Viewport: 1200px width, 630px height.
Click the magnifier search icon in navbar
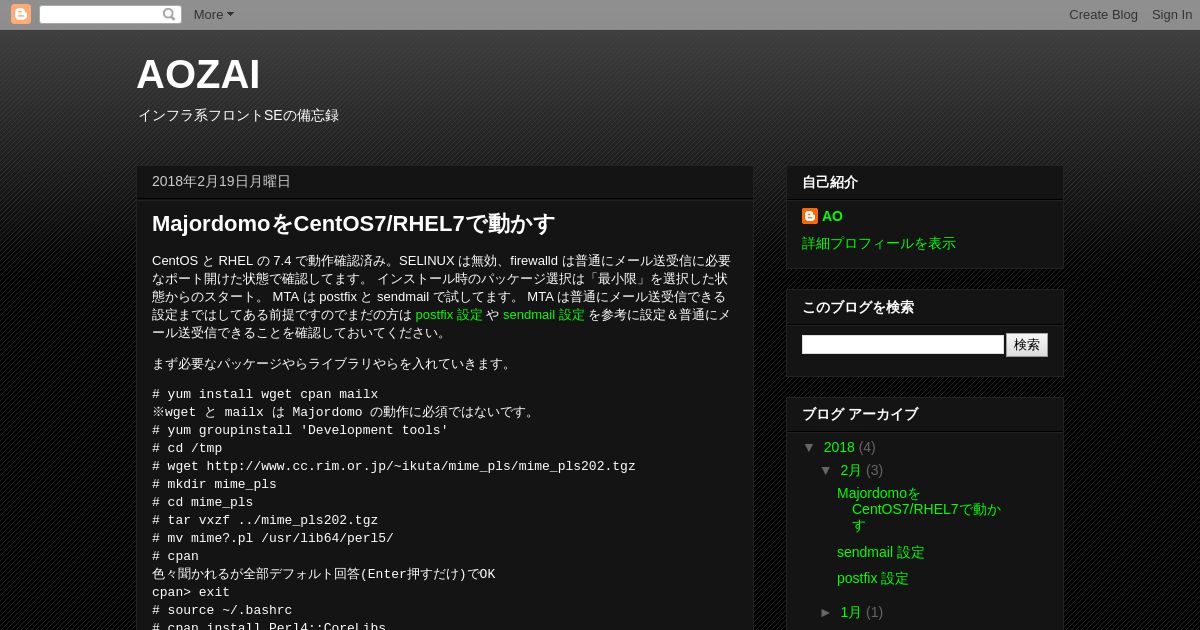(169, 14)
